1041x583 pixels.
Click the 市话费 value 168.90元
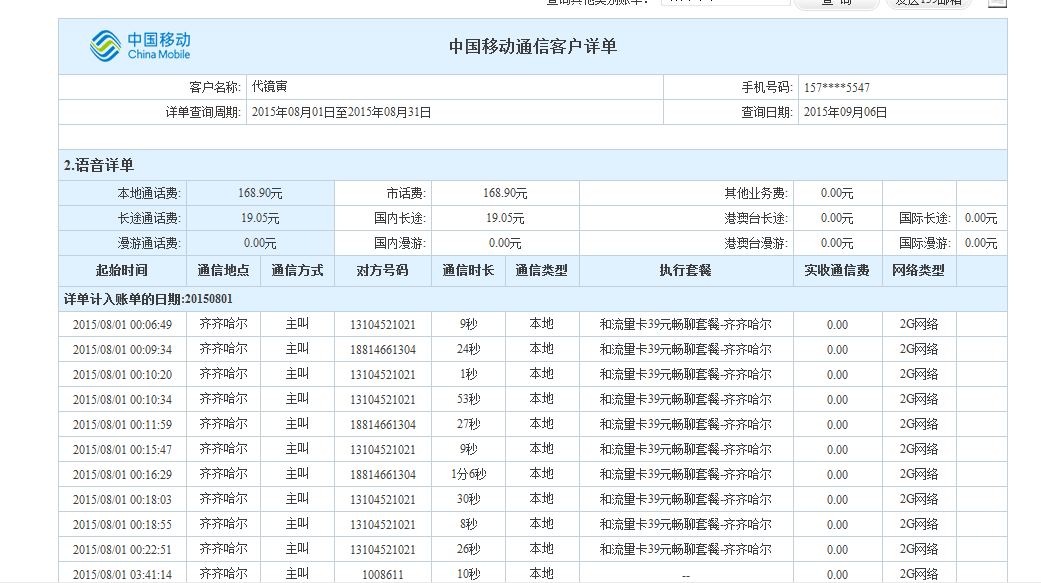(x=505, y=193)
